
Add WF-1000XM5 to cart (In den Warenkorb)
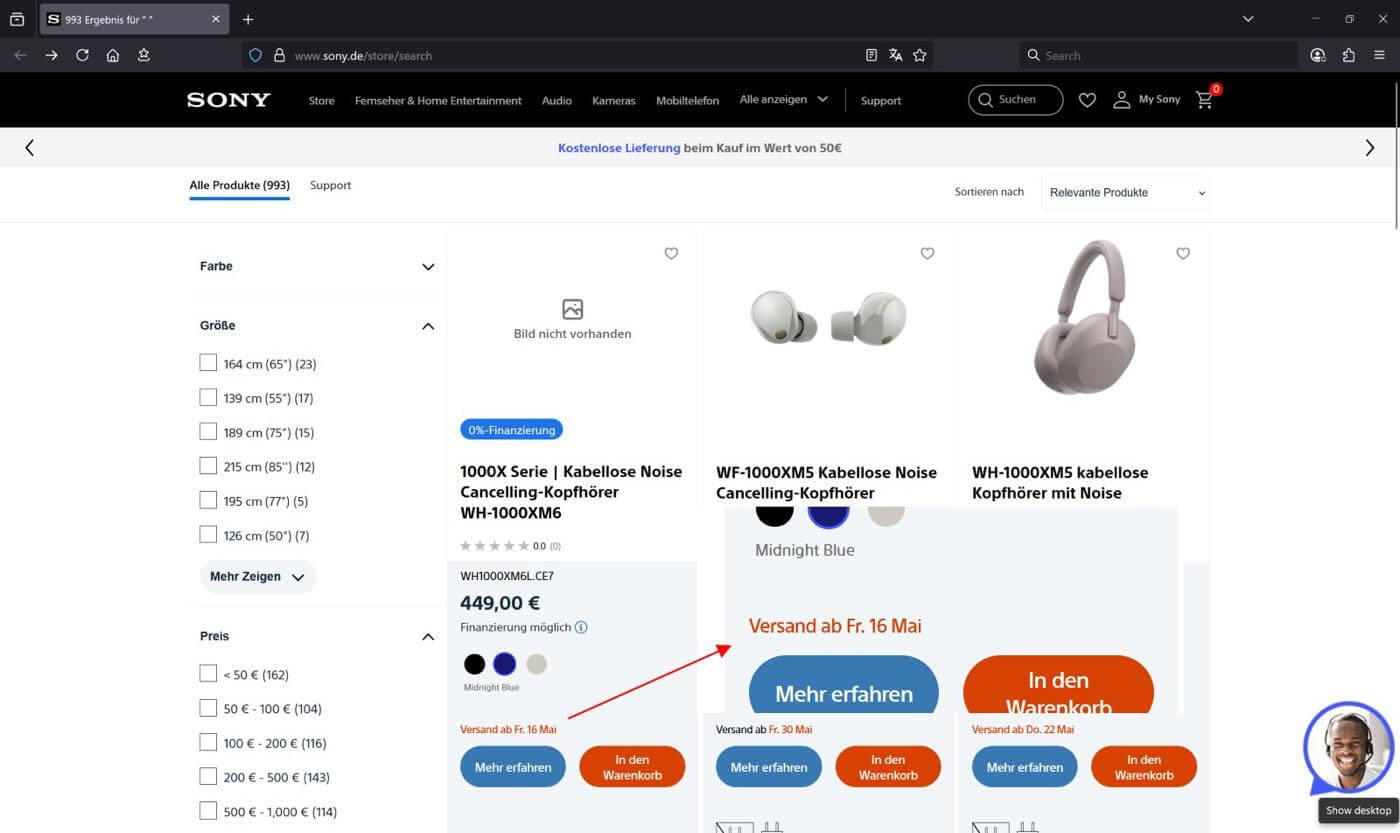pyautogui.click(x=888, y=767)
